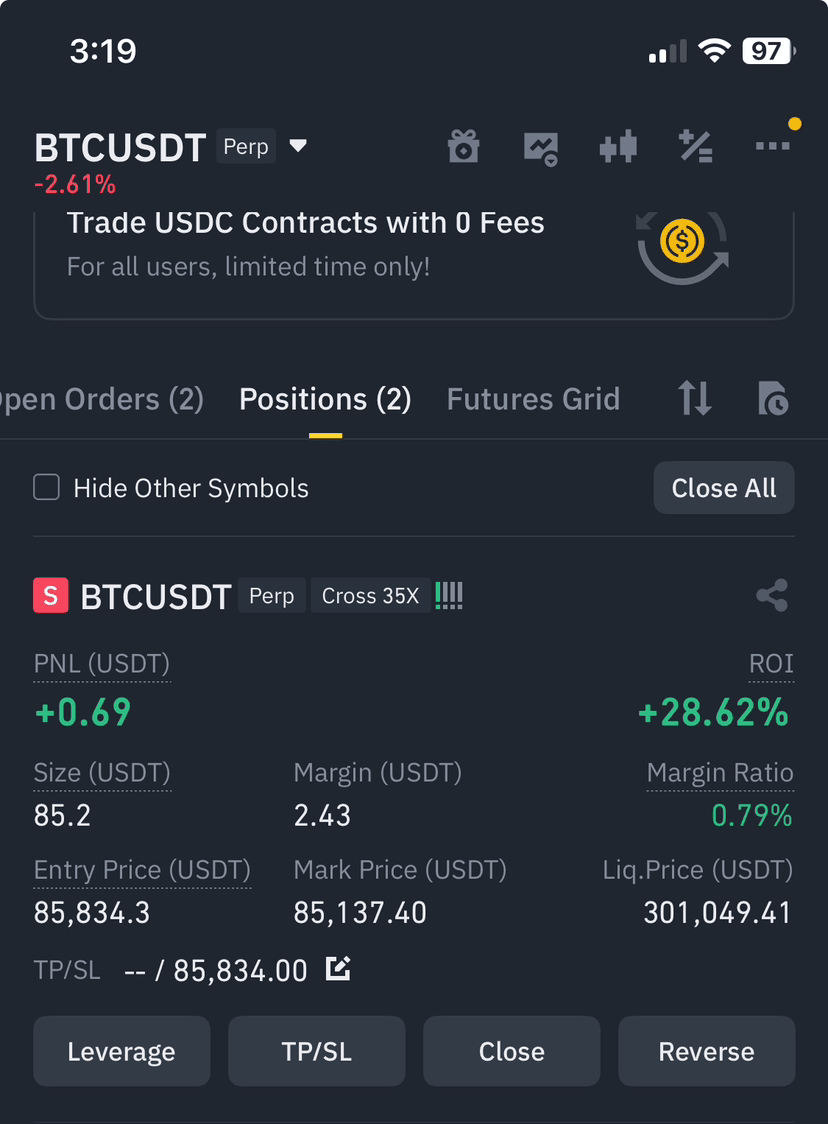Edit TP/SL using the pencil icon
Viewport: 828px width, 1124px height.
[338, 969]
